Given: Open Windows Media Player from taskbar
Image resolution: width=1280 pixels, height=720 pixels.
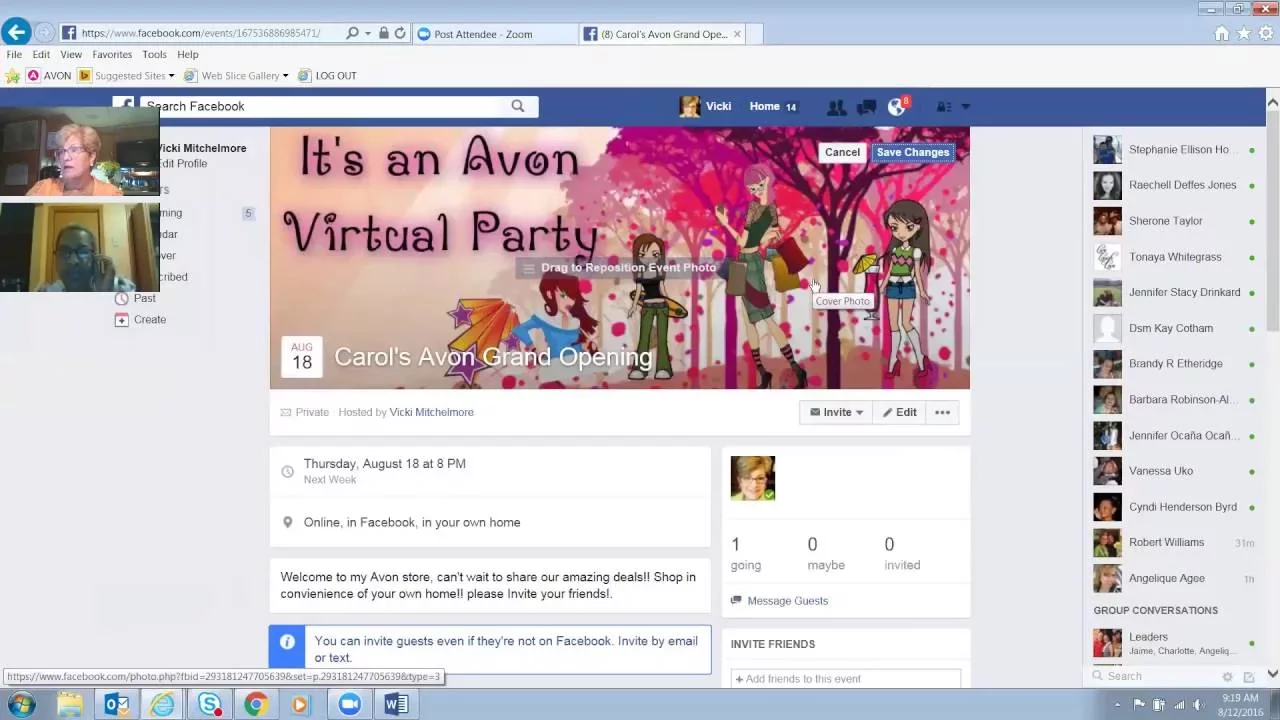Looking at the screenshot, I should 302,704.
